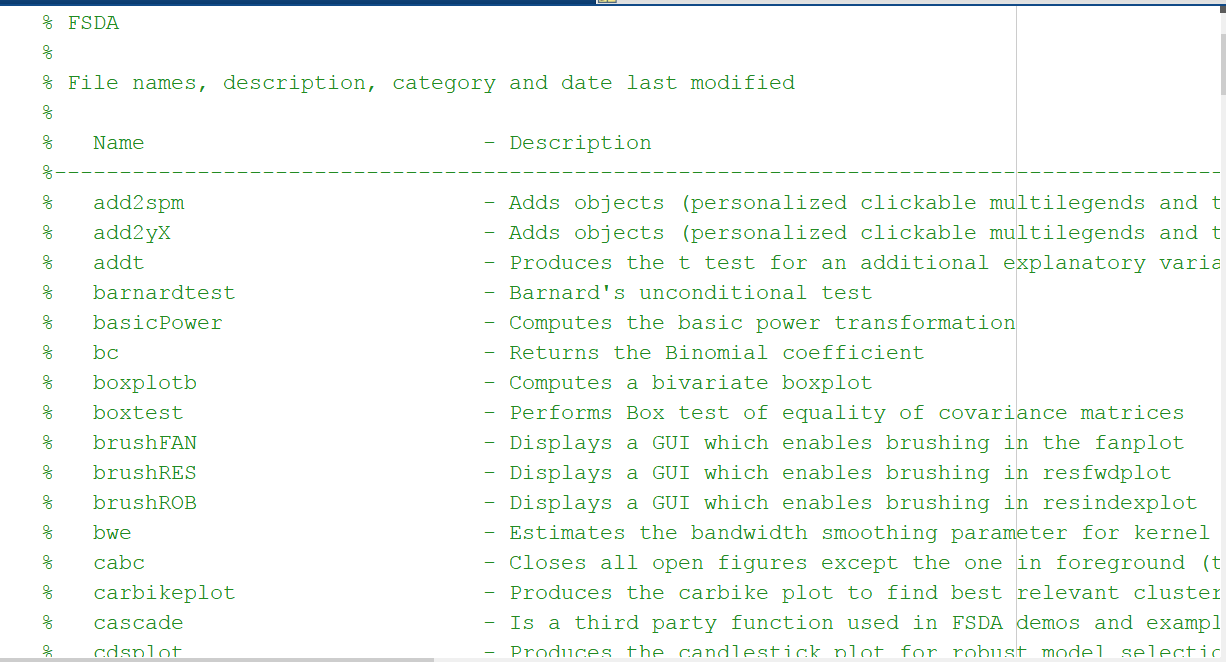
Task: Click function name 'addt'
Action: [x=119, y=263]
